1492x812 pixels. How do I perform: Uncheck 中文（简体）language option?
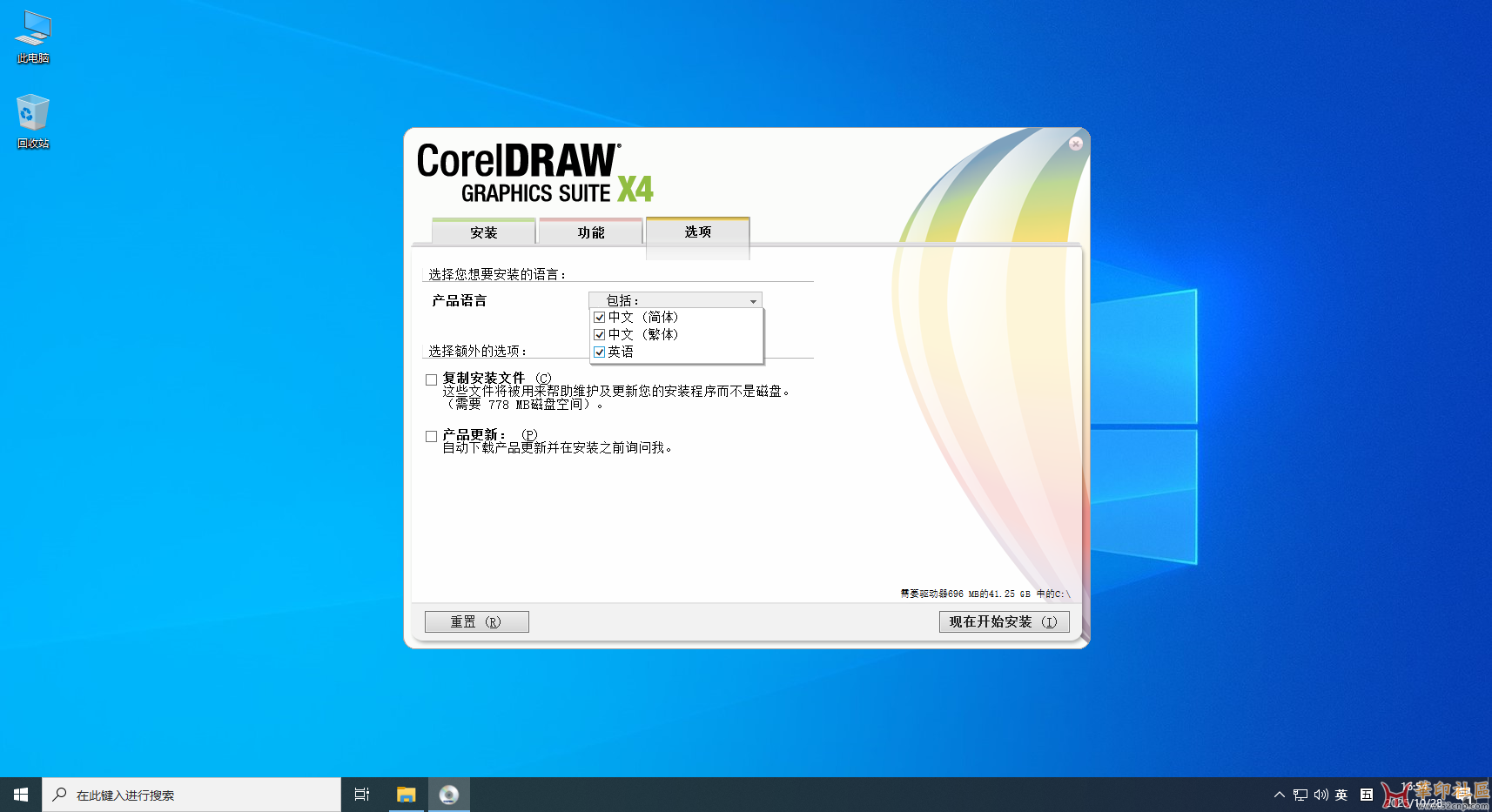[599, 317]
